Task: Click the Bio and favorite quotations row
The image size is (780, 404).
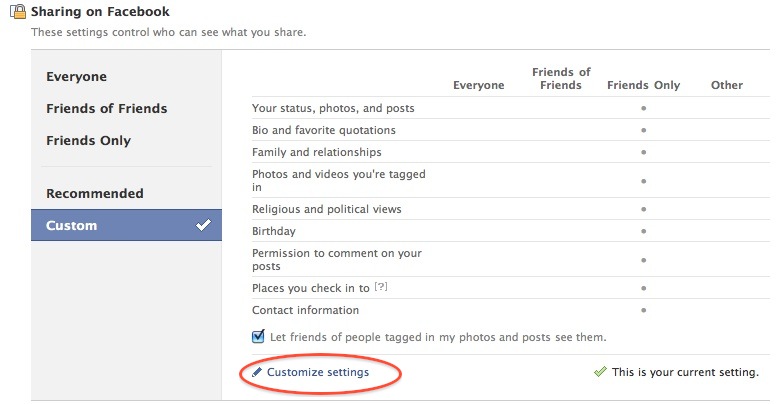Action: [x=511, y=130]
